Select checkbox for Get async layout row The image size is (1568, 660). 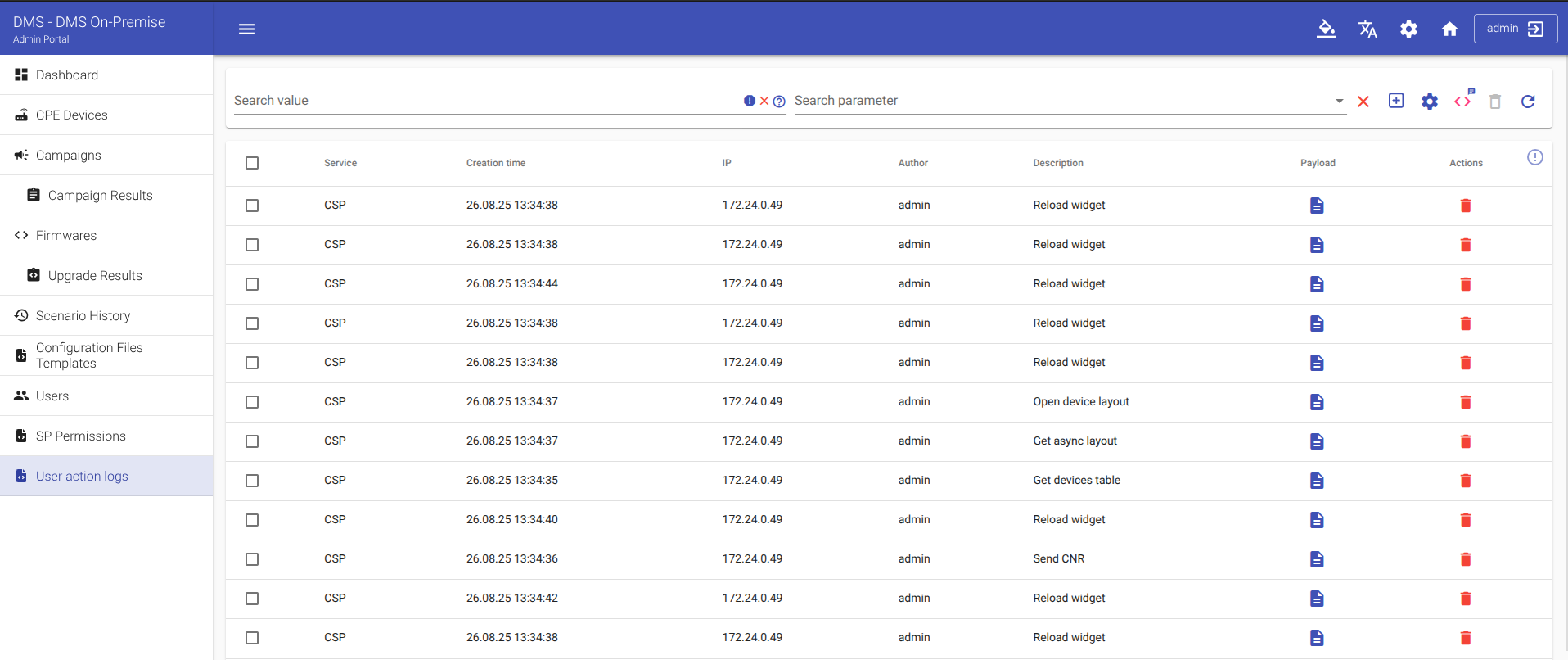click(x=252, y=441)
